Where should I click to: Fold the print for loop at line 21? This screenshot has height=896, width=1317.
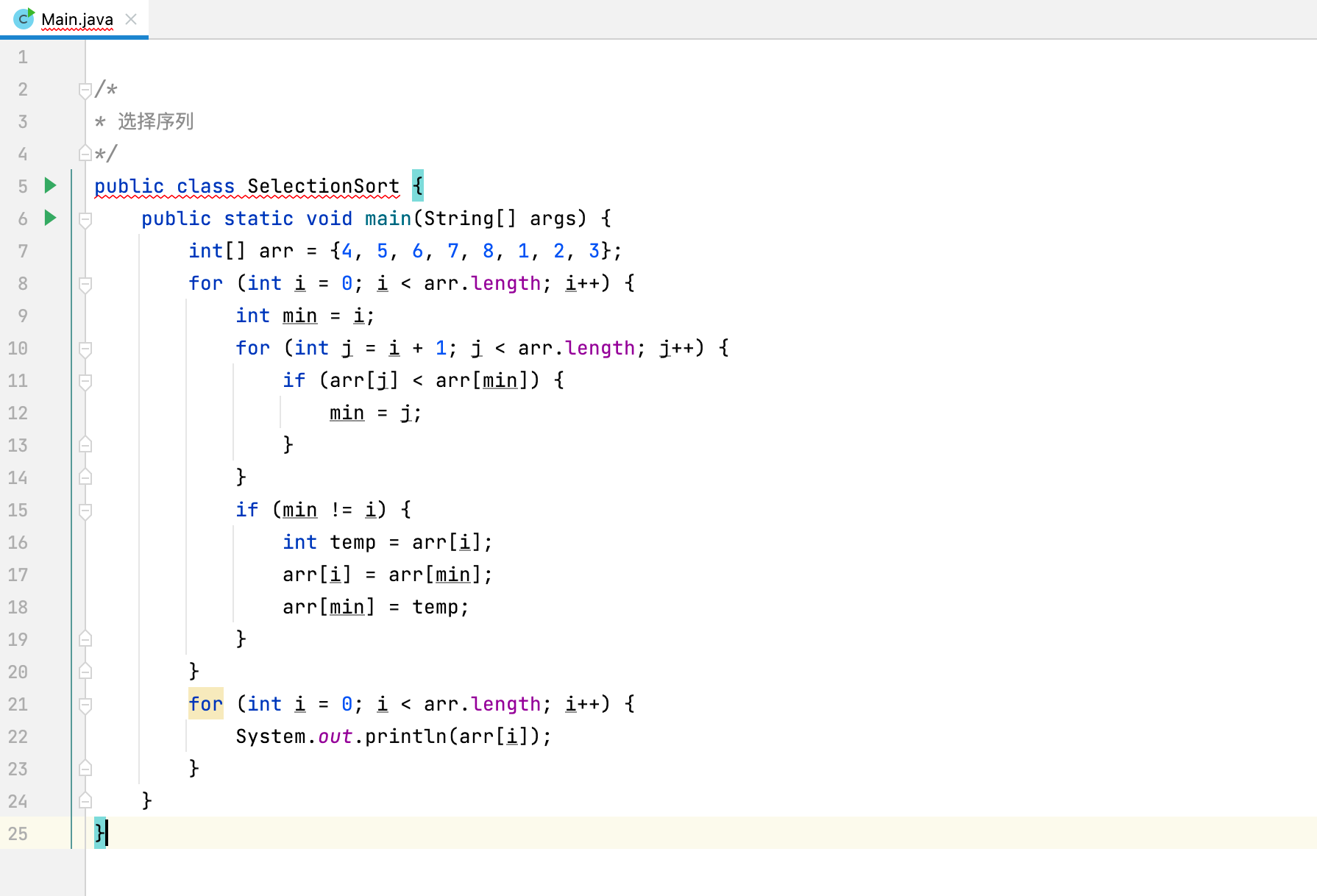click(x=85, y=705)
